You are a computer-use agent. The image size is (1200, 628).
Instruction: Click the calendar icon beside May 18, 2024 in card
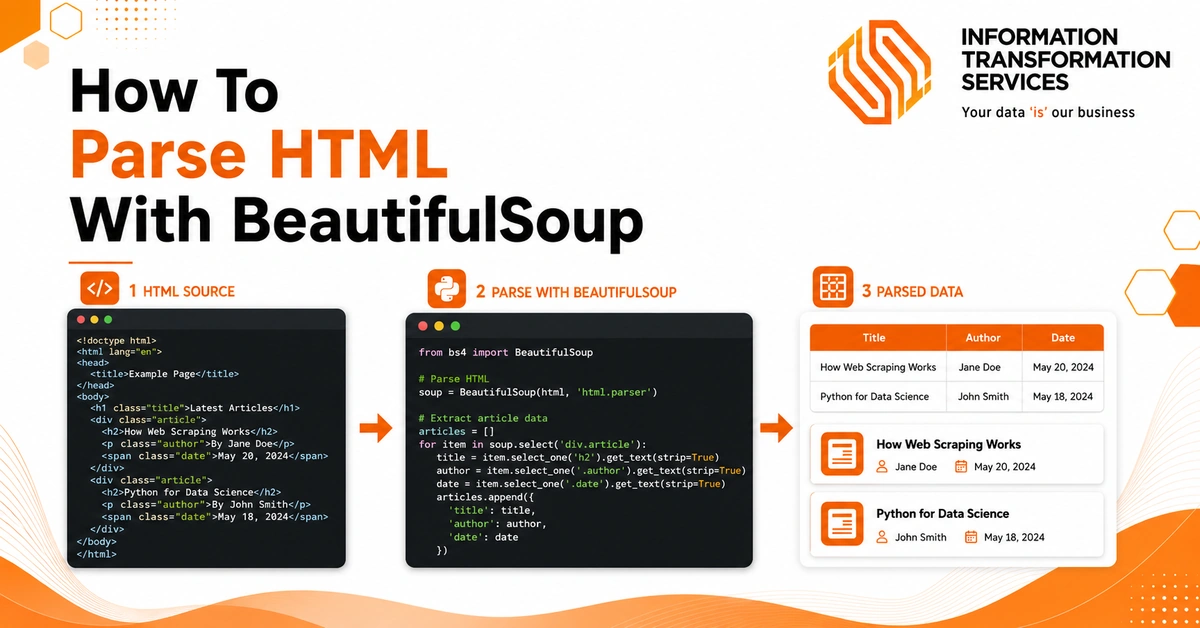[971, 537]
